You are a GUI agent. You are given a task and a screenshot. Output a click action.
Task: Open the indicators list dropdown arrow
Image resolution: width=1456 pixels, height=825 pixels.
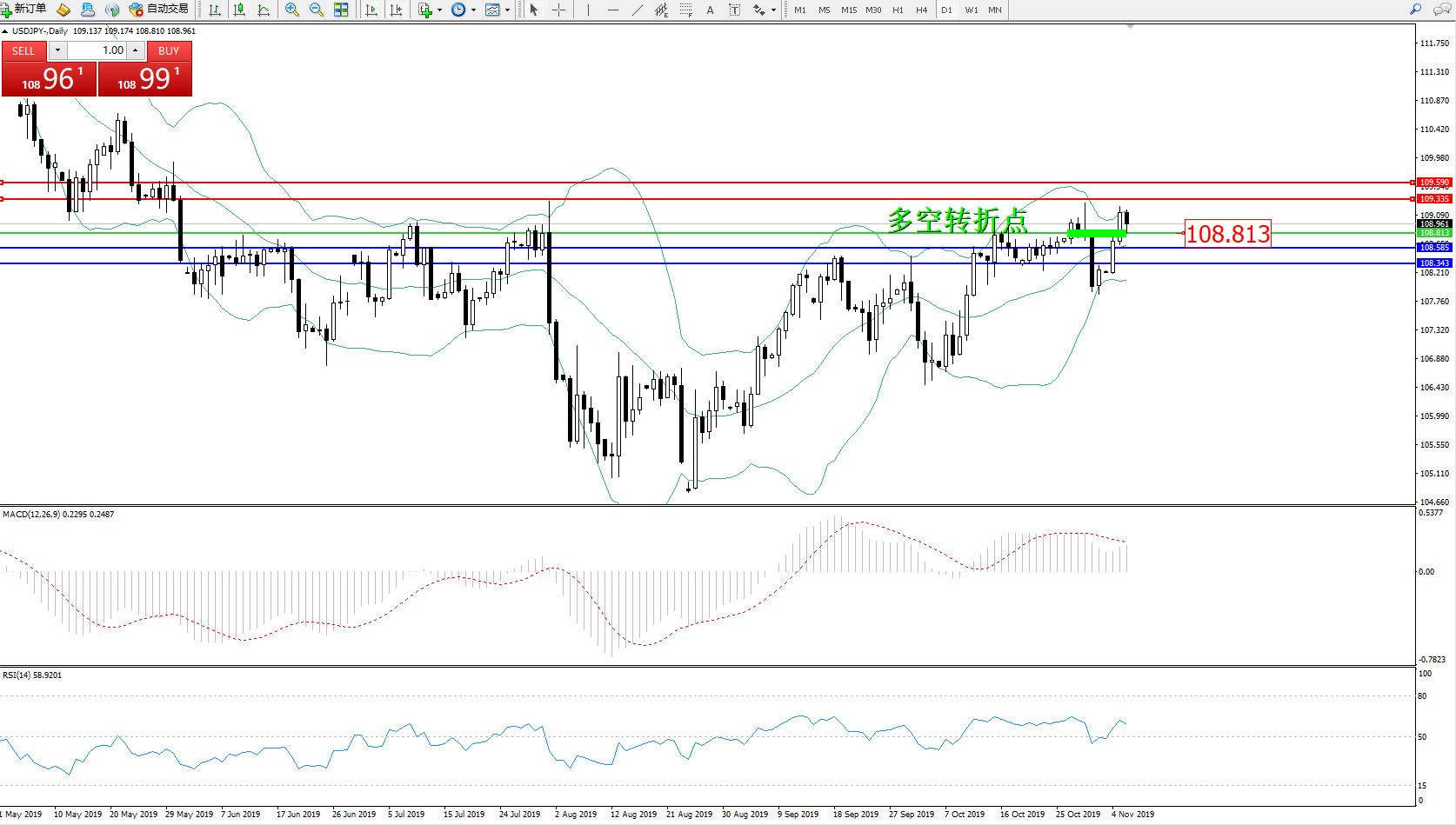[439, 10]
